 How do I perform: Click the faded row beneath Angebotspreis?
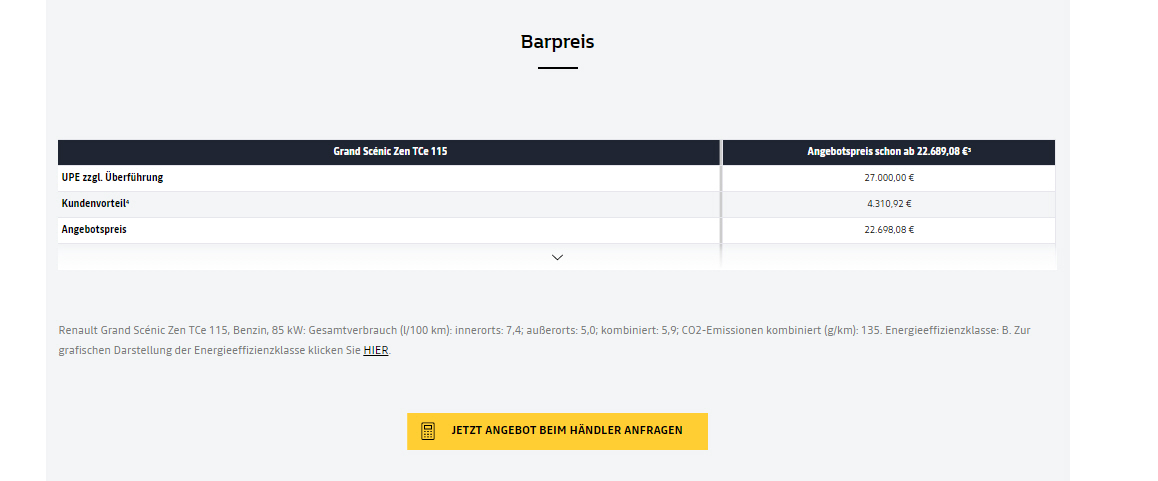(557, 257)
